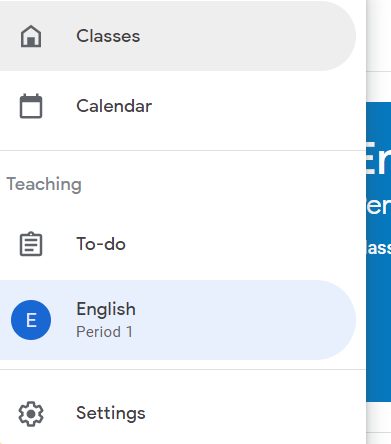The image size is (391, 444).
Task: Click the Period 1 subtitle text
Action: [x=104, y=332]
